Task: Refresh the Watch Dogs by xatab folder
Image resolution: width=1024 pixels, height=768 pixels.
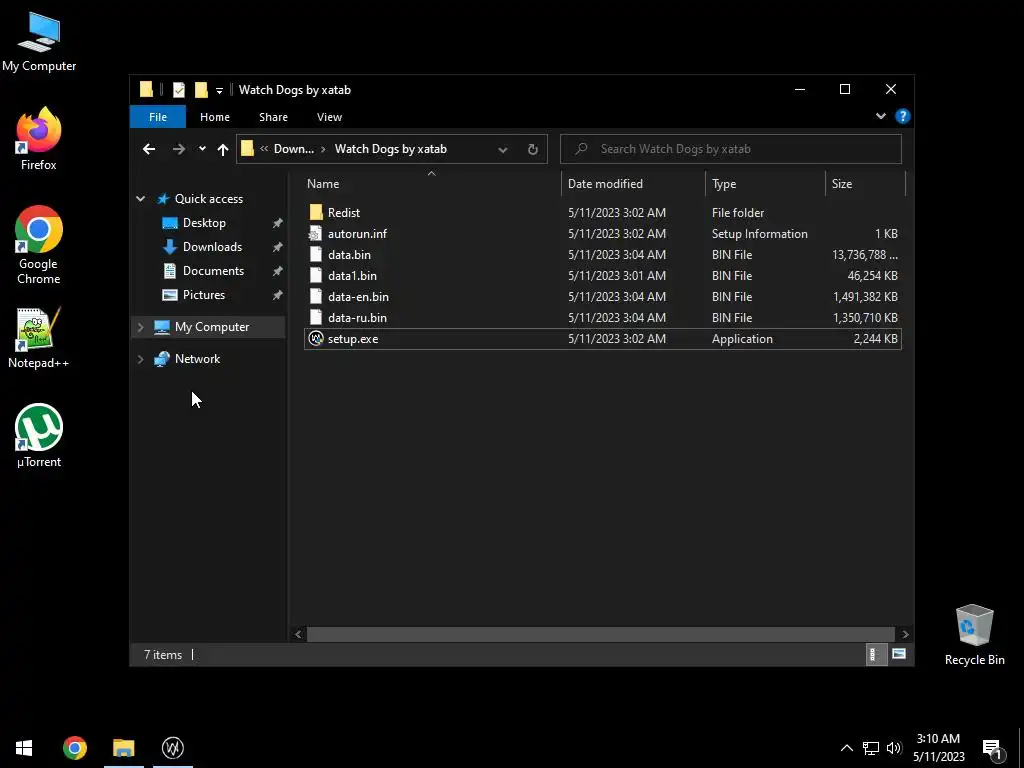Action: click(533, 150)
